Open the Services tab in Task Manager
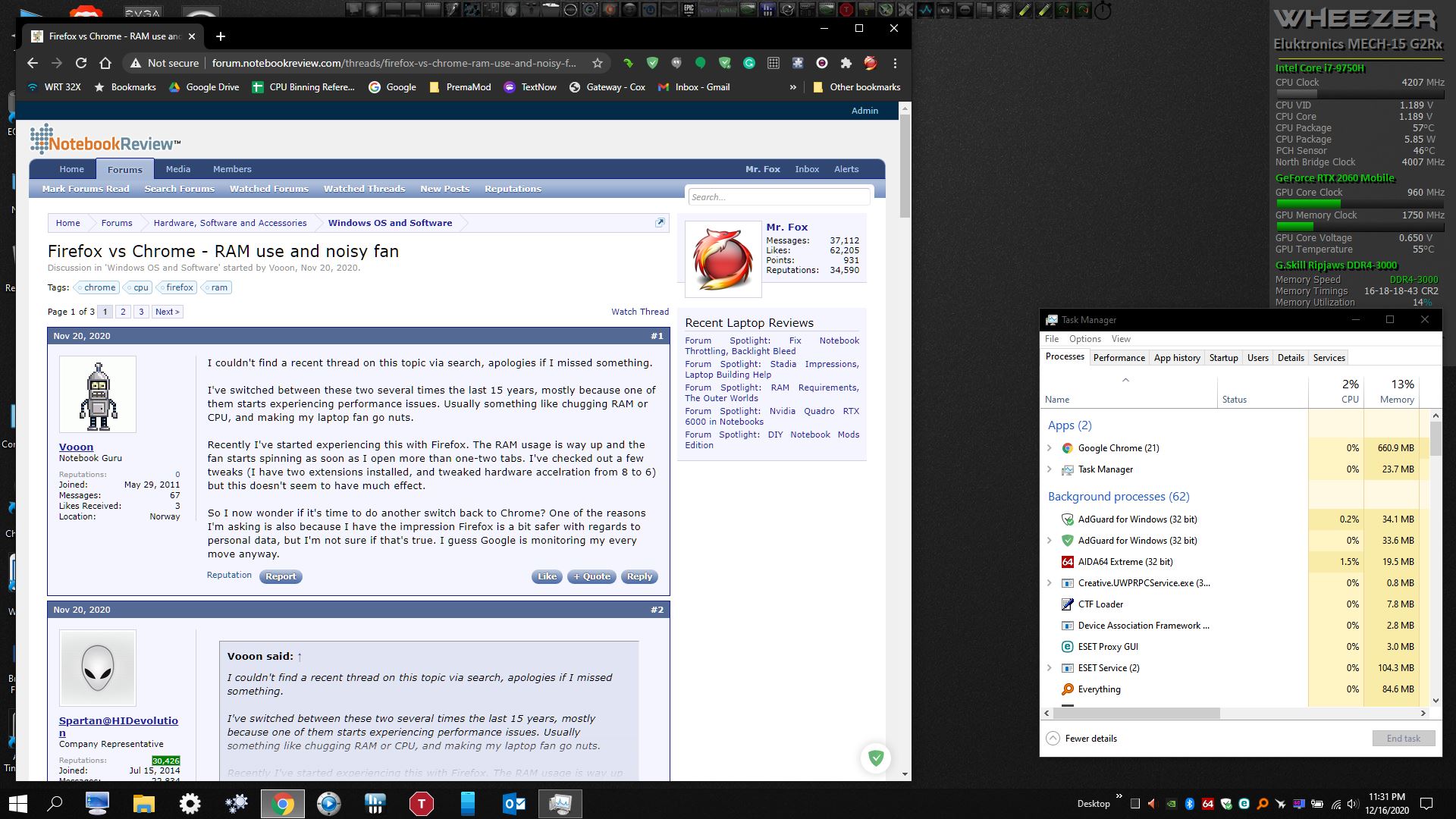The width and height of the screenshot is (1456, 819). click(x=1329, y=358)
